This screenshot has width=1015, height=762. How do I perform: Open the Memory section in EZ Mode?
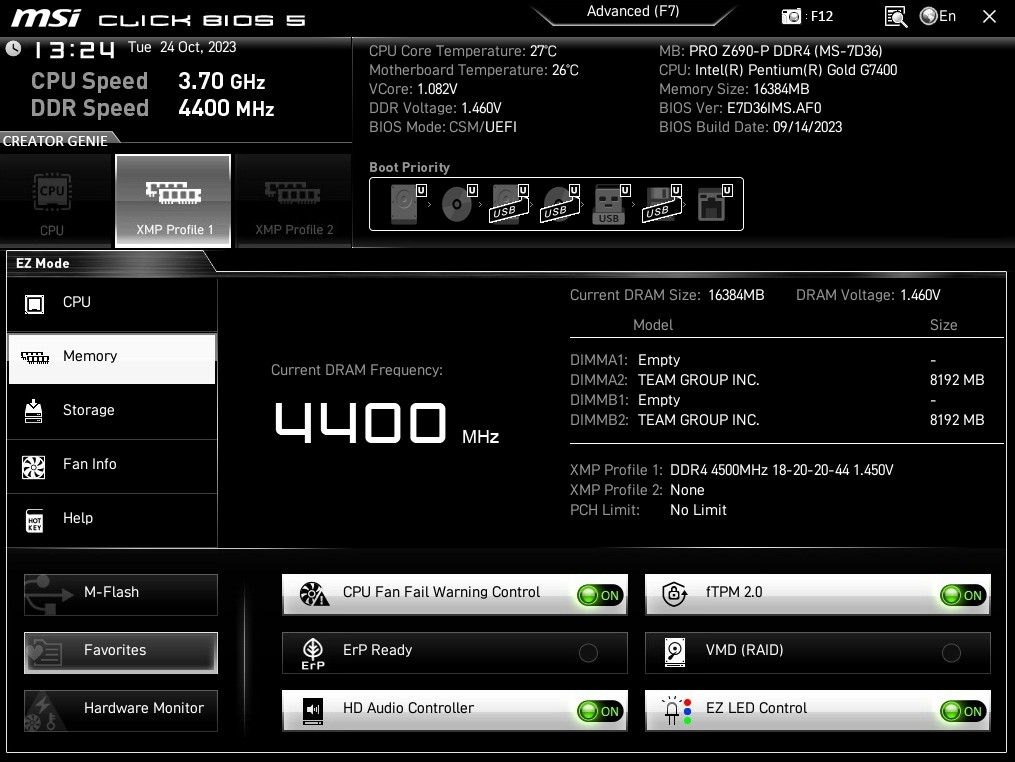112,359
